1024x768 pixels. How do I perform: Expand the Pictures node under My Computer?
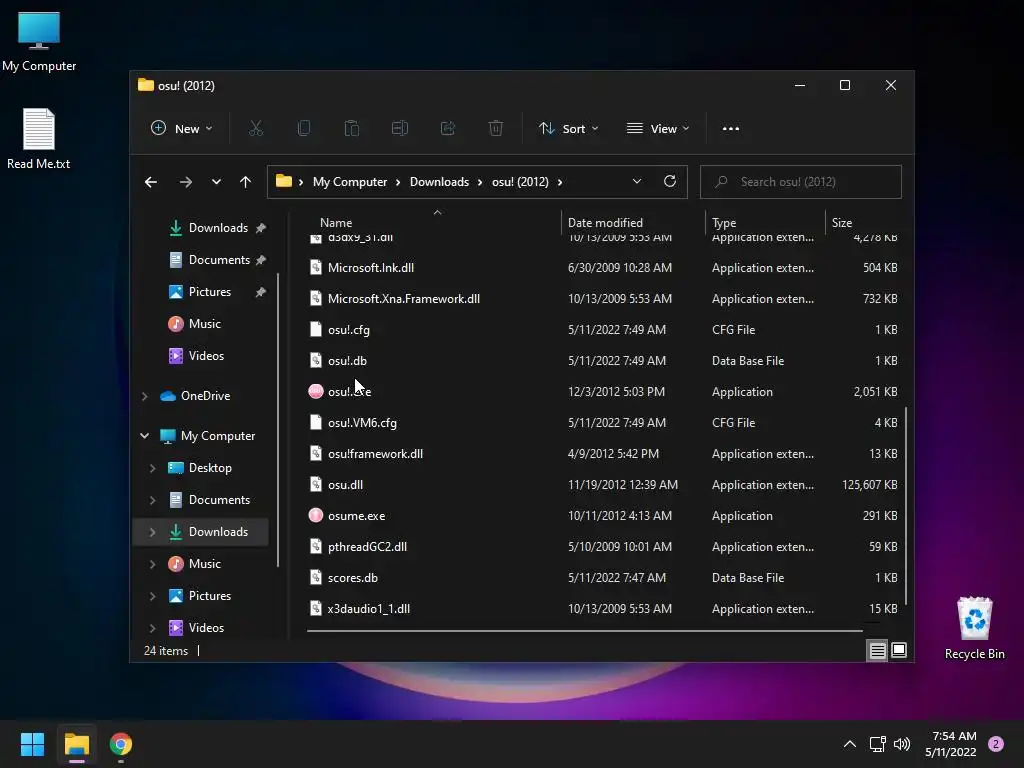(152, 596)
